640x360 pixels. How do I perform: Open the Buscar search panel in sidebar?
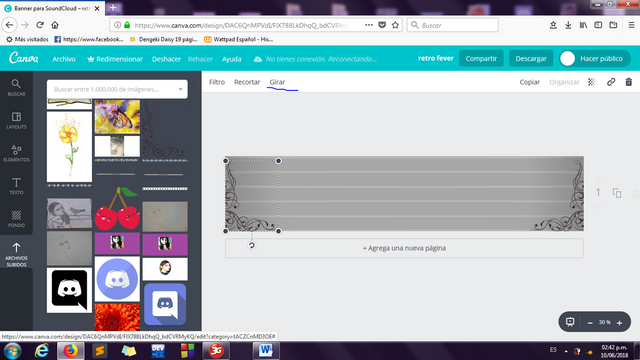coord(16,88)
